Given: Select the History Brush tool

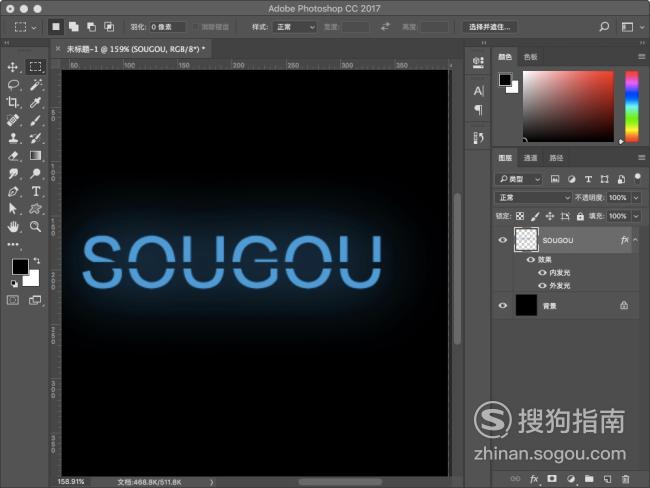Looking at the screenshot, I should coord(35,138).
